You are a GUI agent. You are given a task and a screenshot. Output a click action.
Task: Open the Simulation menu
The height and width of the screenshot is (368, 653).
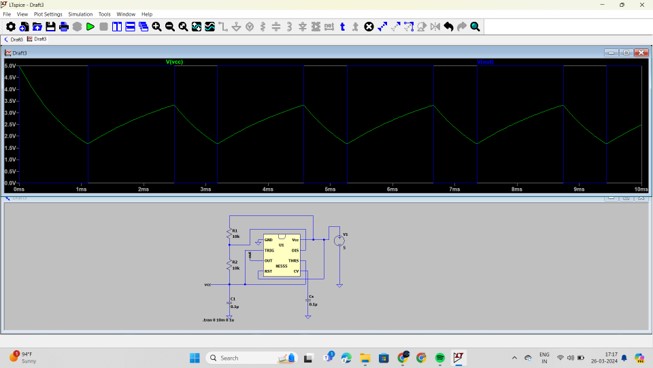pos(80,14)
